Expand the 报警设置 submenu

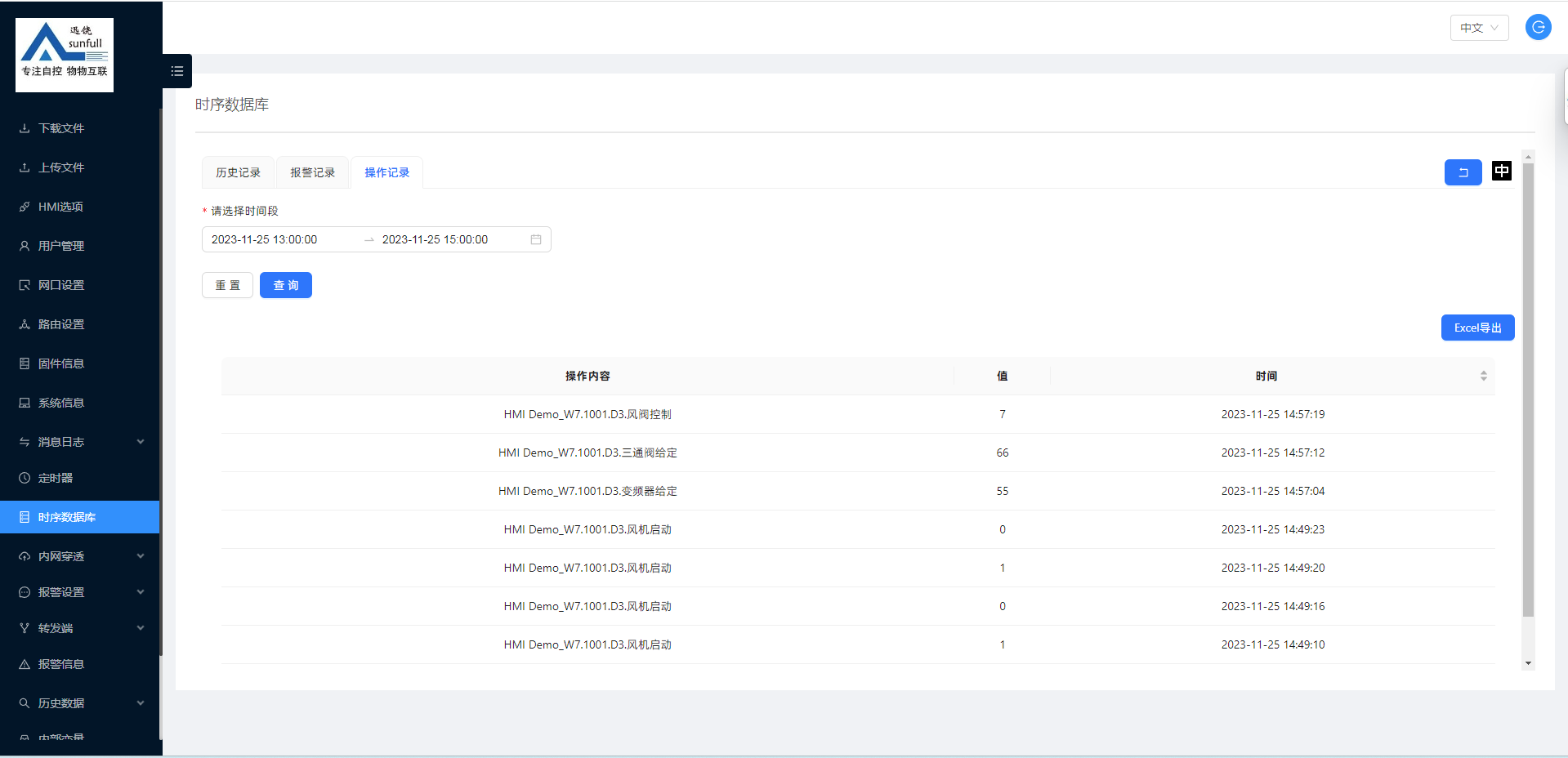click(x=80, y=592)
